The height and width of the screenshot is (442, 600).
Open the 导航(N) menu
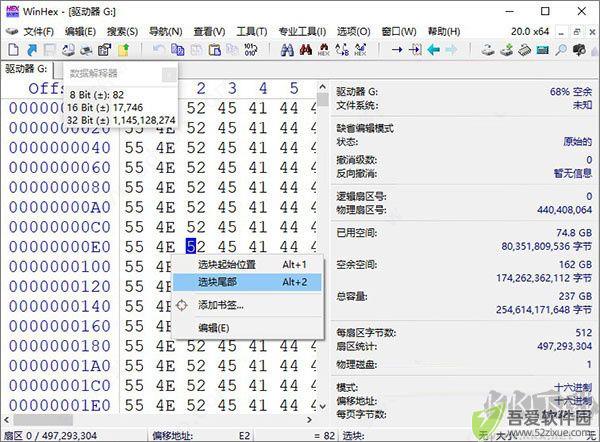point(166,31)
